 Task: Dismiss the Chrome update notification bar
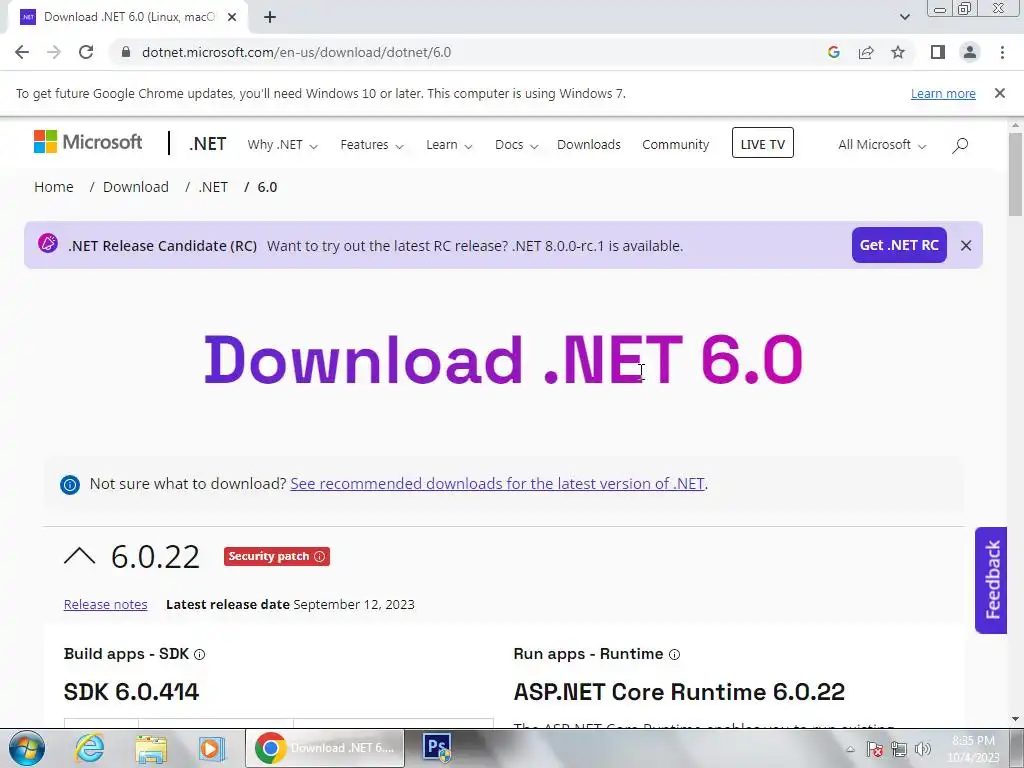(x=1000, y=93)
